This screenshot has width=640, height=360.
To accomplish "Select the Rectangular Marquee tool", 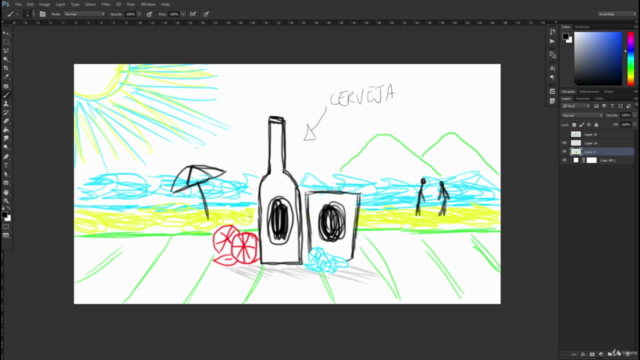I will tap(6, 42).
